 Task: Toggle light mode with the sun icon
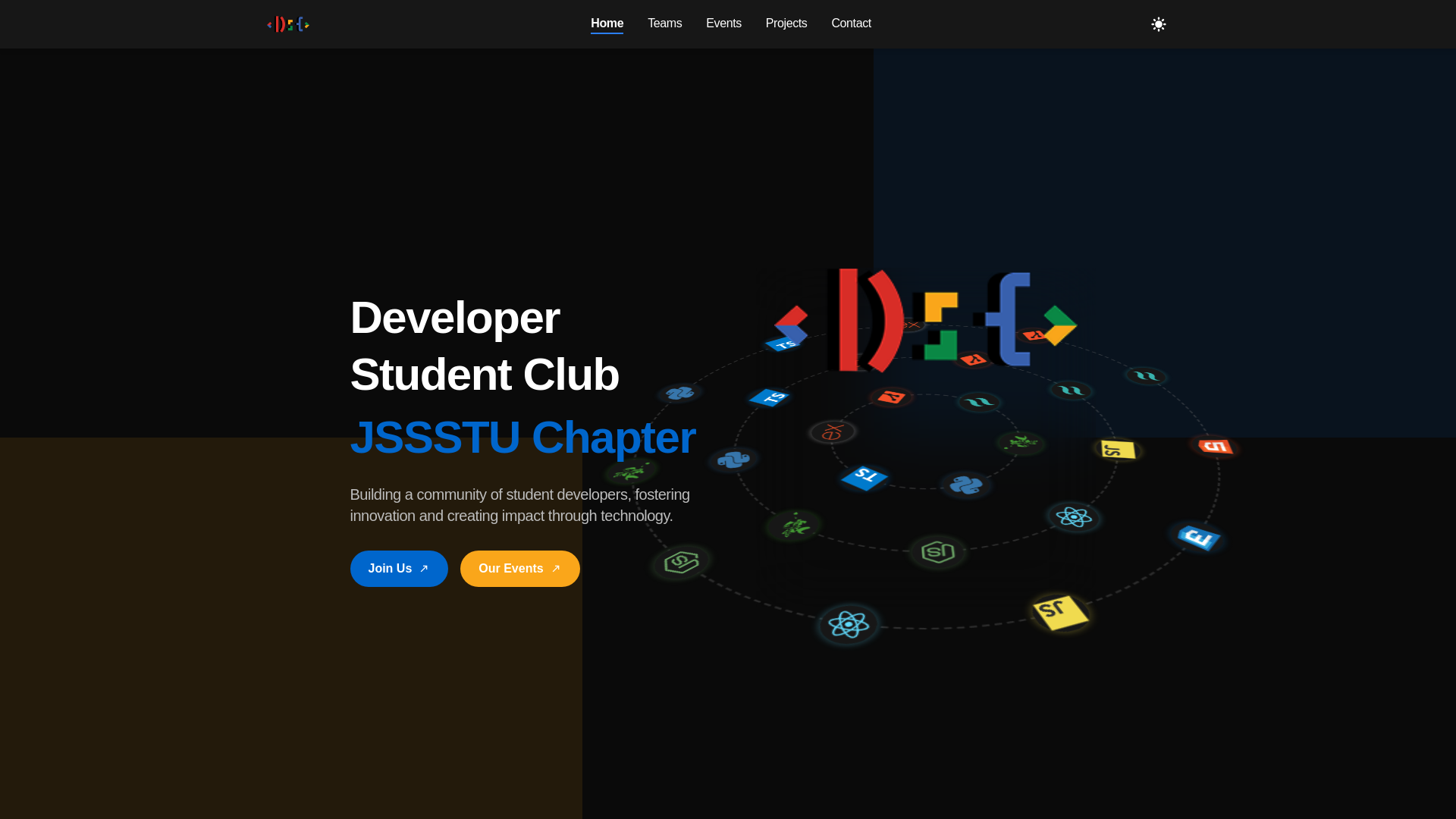[1158, 24]
